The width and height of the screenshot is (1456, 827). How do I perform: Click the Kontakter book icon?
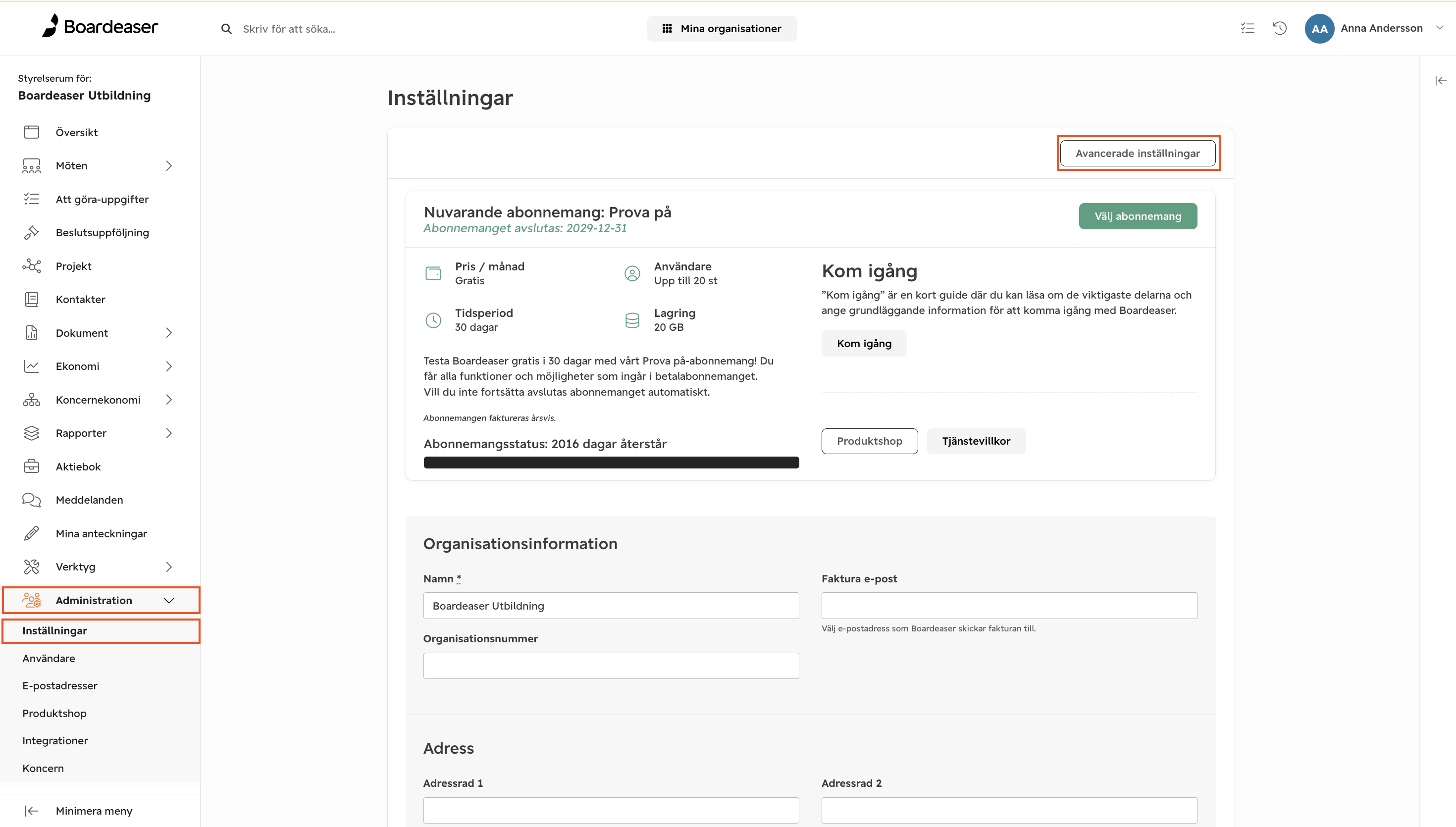pyautogui.click(x=32, y=299)
